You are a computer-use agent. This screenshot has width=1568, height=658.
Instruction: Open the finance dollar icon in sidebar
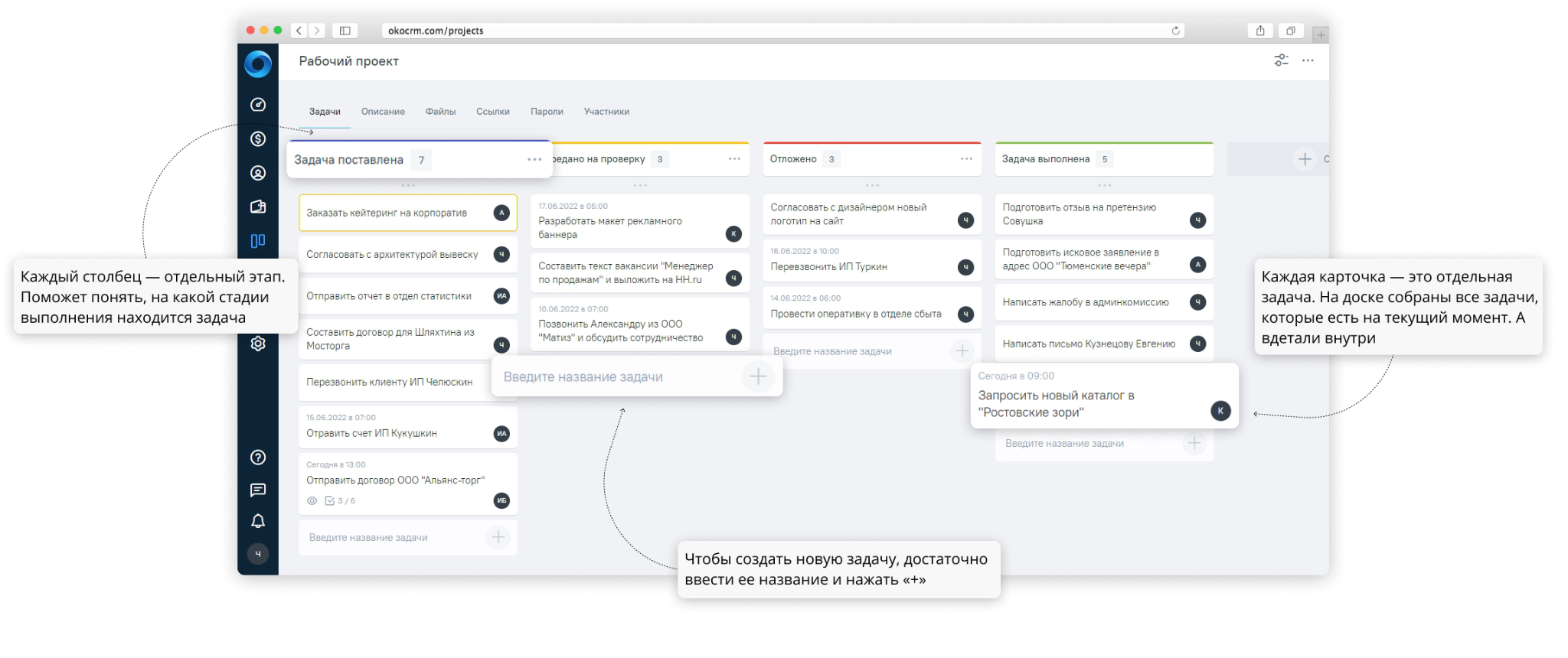[x=258, y=138]
